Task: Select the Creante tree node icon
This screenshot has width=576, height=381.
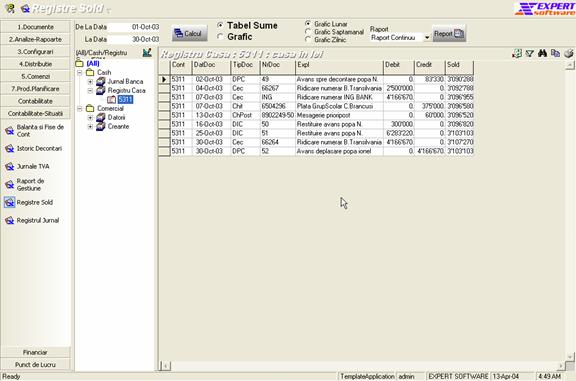Action: [x=101, y=126]
